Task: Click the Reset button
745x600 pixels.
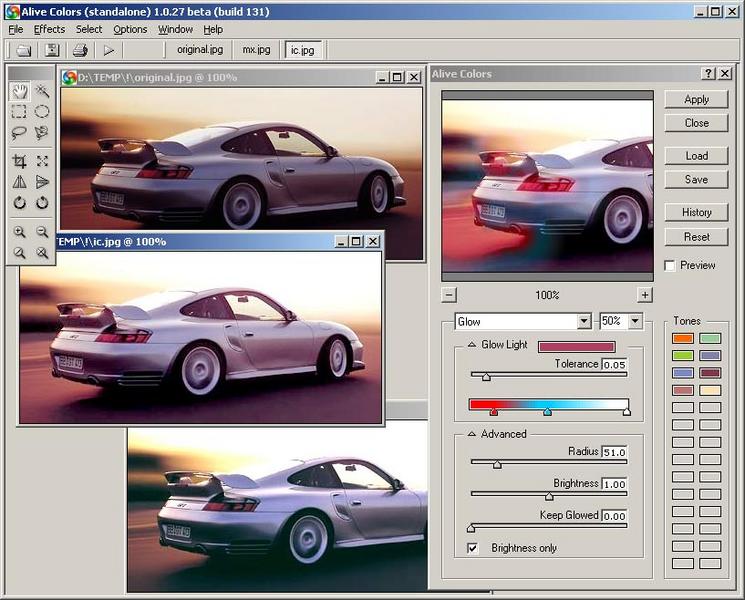Action: (x=696, y=237)
